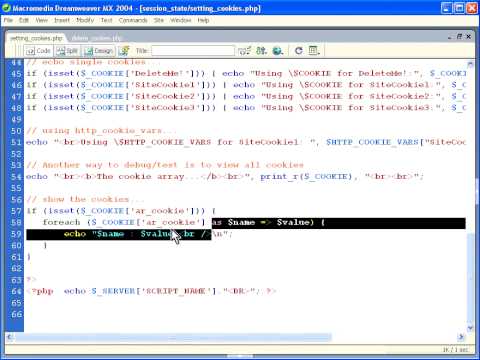
Task: Restore down the inner document window
Action: (x=459, y=36)
